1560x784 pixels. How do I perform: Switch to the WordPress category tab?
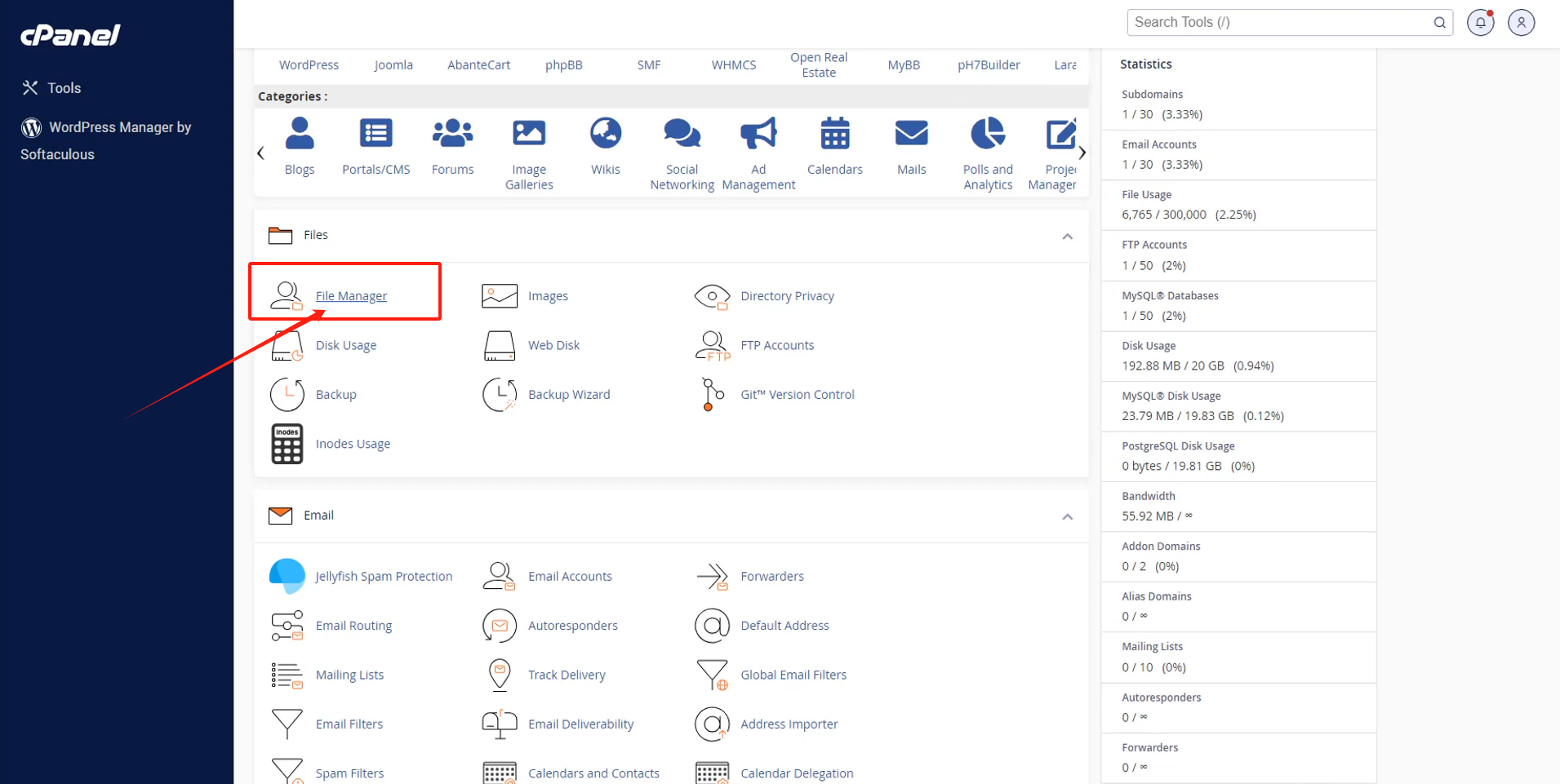point(309,64)
